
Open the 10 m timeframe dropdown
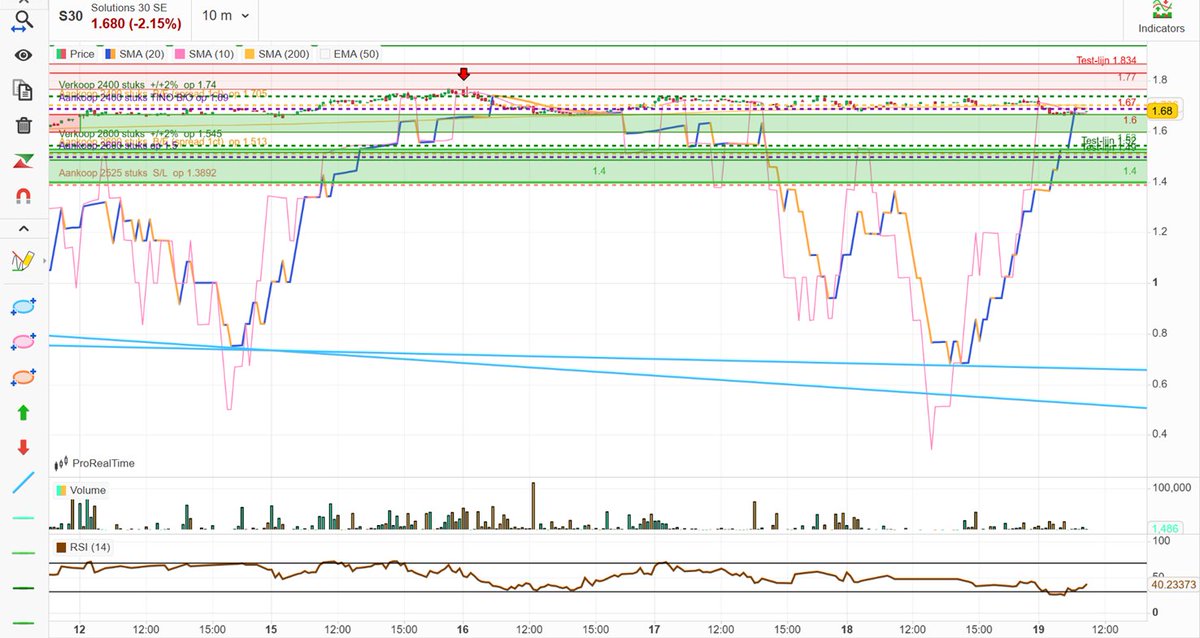[226, 16]
